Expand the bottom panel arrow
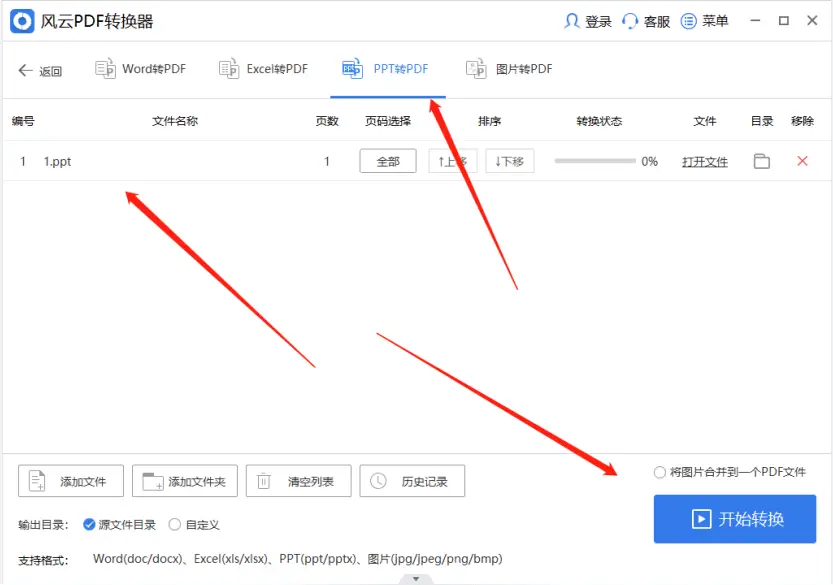 coord(416,579)
